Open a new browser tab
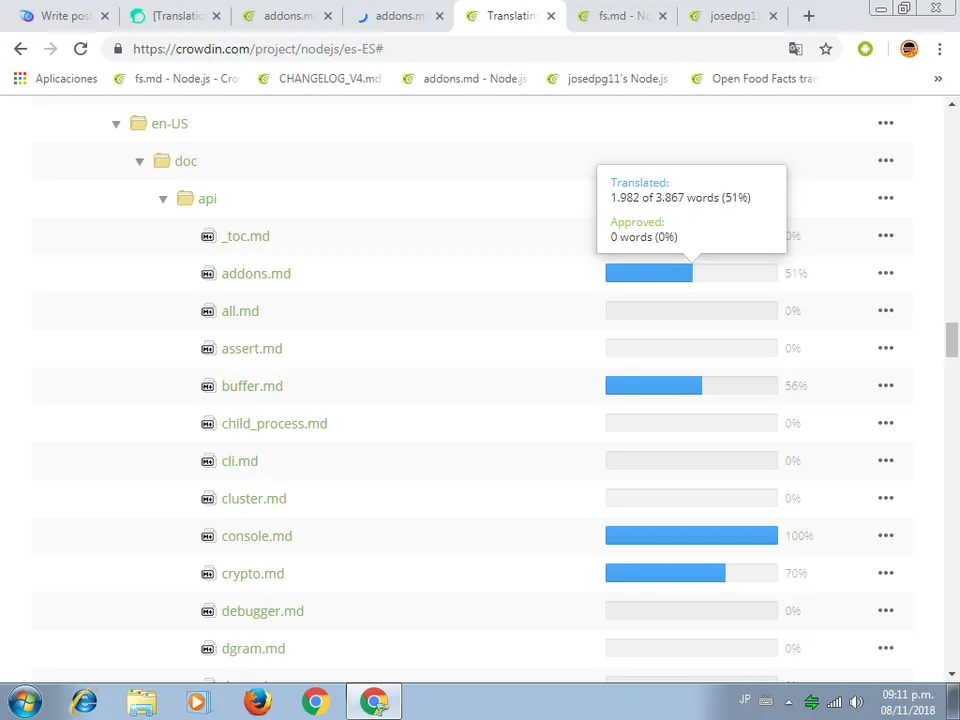The width and height of the screenshot is (960, 720). [x=809, y=17]
